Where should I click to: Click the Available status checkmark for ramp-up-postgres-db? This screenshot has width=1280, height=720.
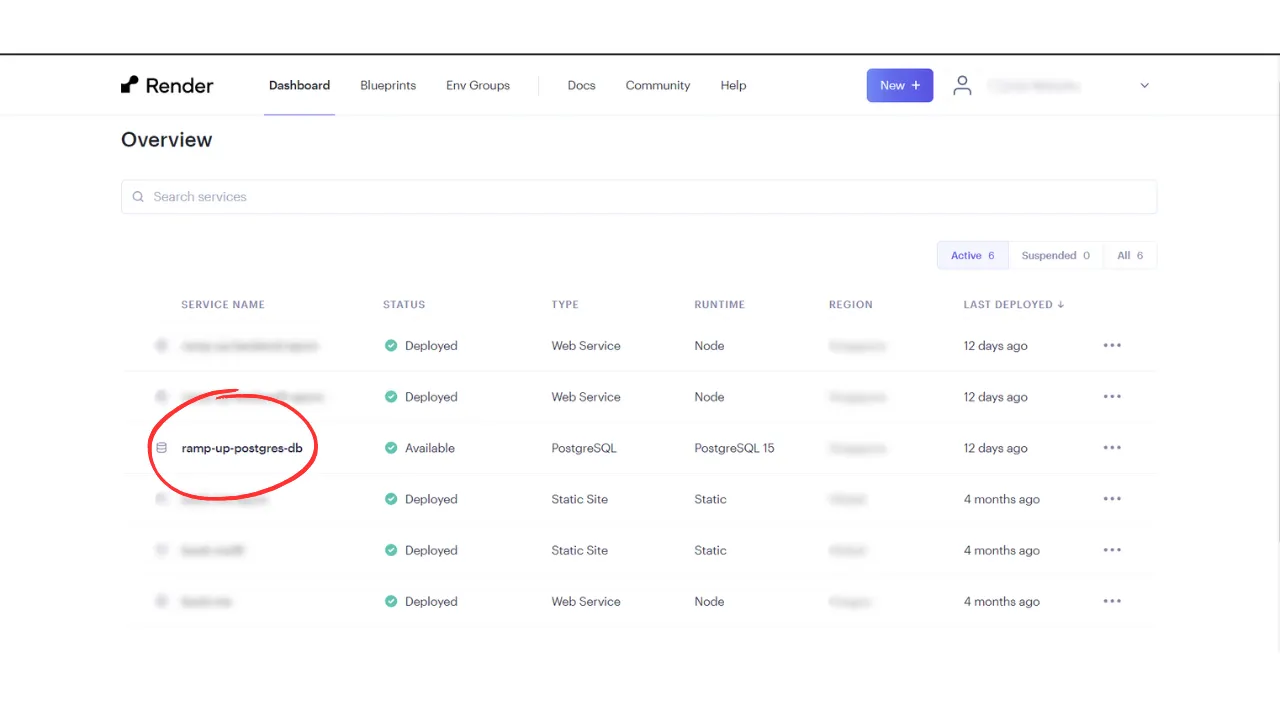coord(390,448)
